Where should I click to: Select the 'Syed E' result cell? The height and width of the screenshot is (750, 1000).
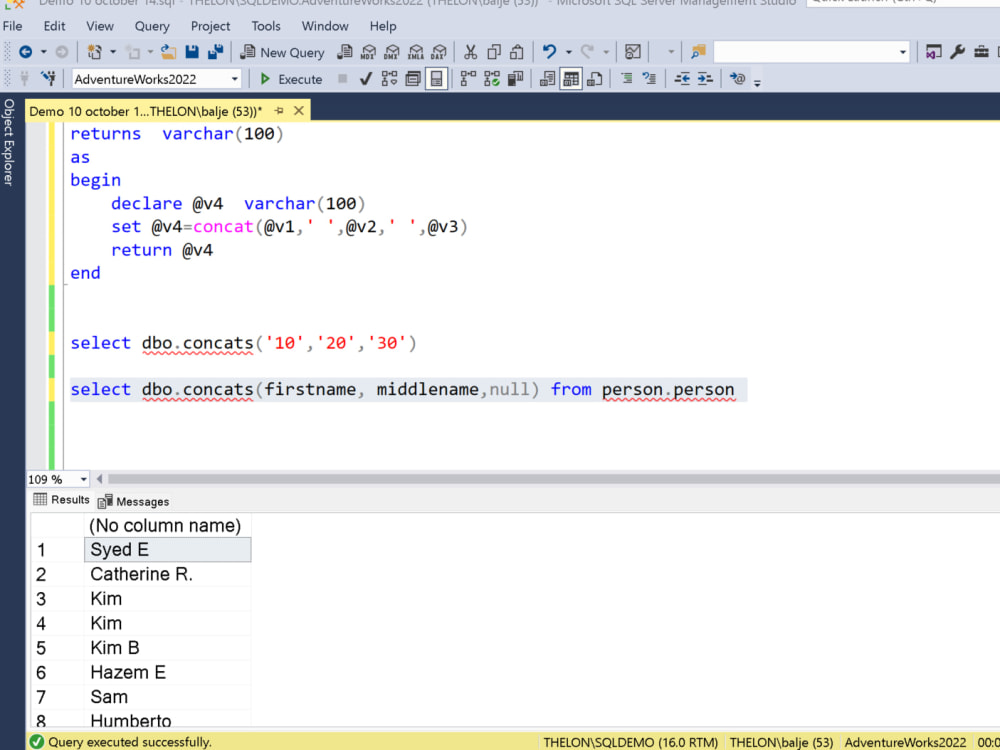(x=168, y=550)
